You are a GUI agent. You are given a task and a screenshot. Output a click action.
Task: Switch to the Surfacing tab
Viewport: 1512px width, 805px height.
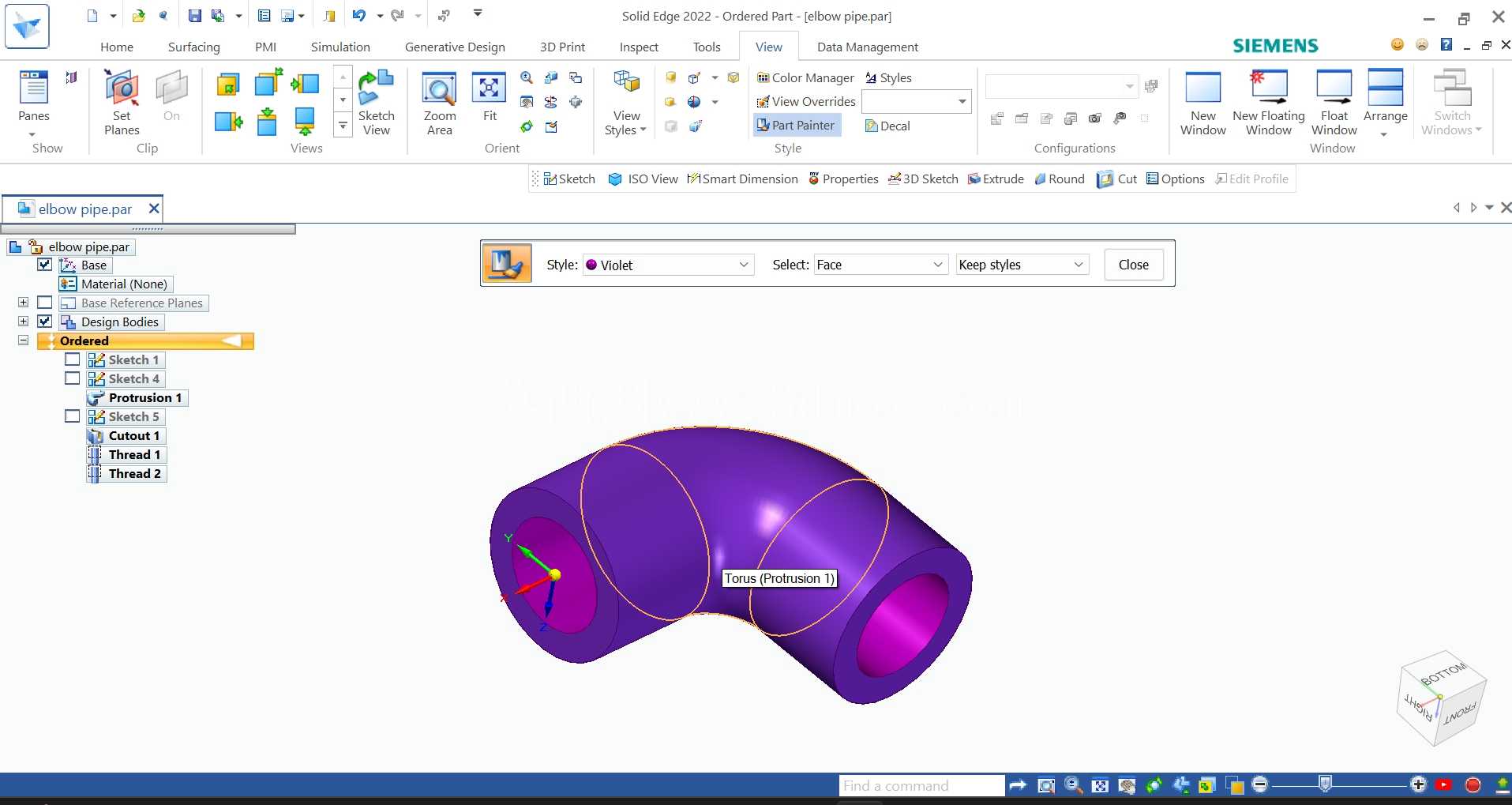[194, 47]
